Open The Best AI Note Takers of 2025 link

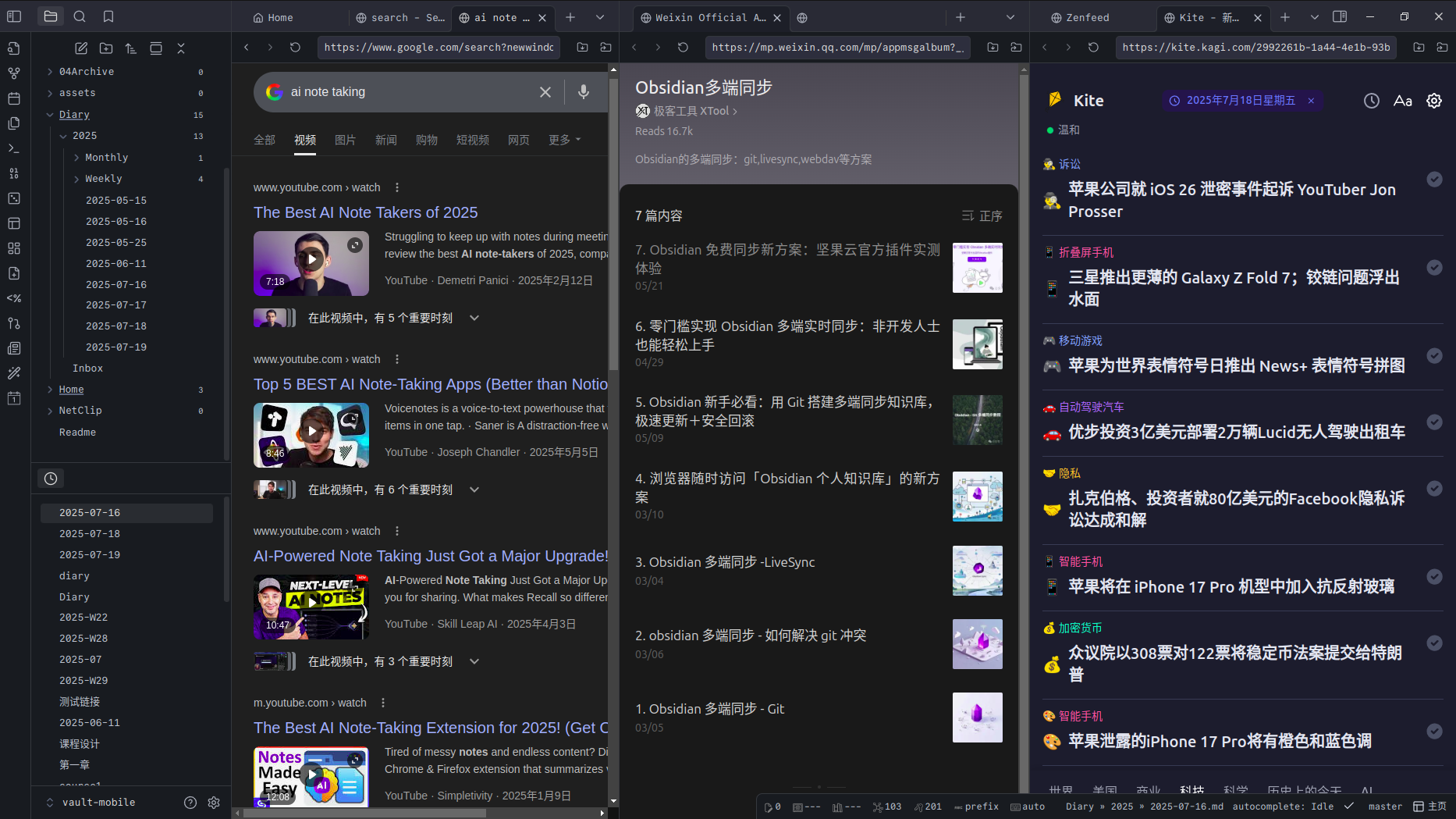click(x=365, y=212)
